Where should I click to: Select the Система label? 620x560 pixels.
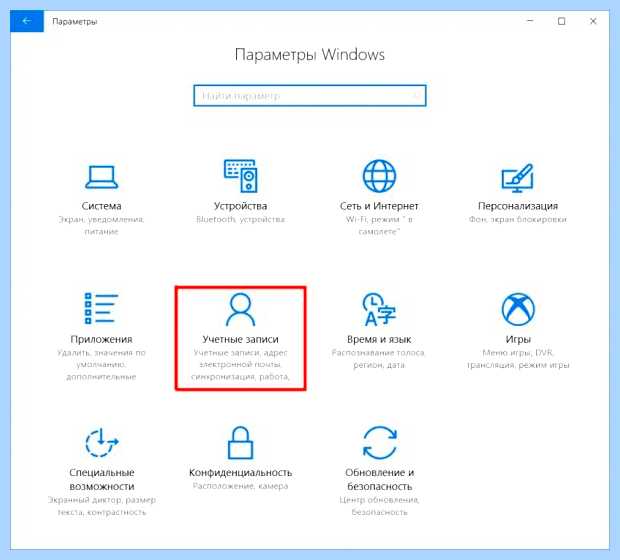(102, 206)
